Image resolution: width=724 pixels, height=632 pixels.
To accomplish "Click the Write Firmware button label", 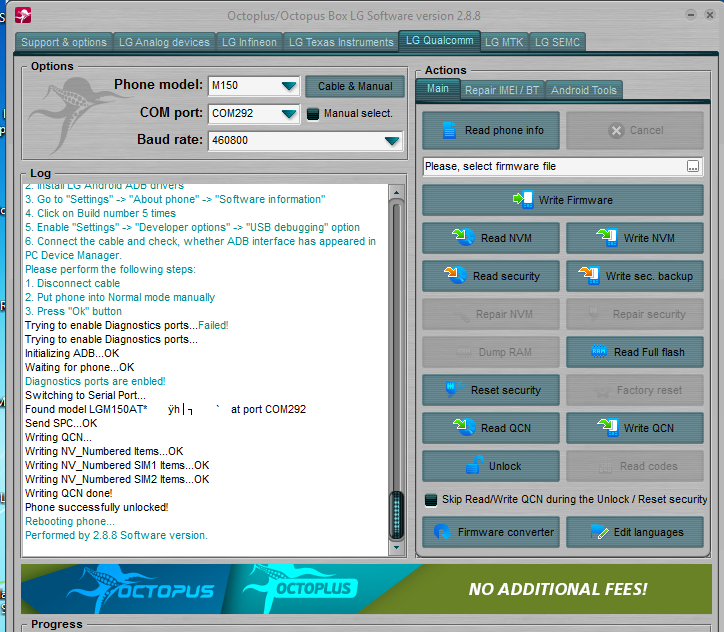I will point(576,200).
